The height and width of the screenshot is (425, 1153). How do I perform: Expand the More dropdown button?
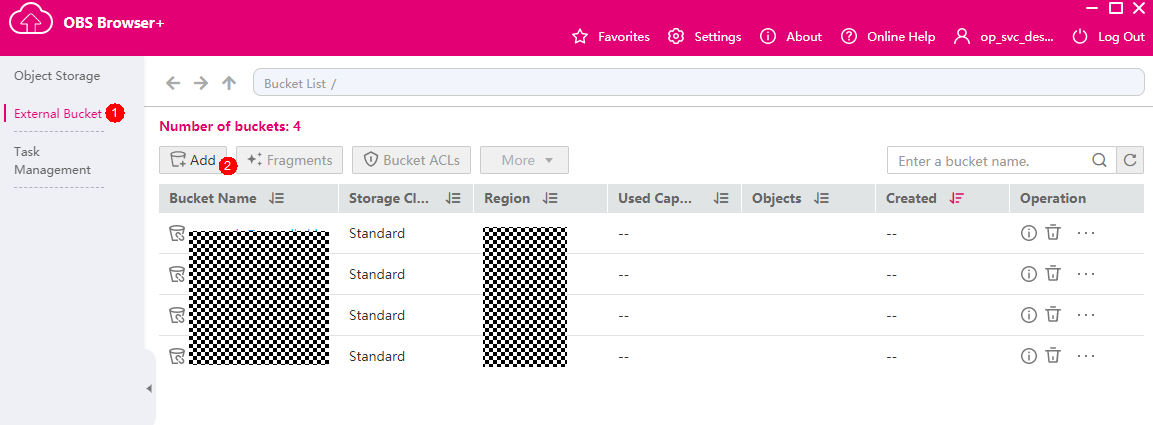pyautogui.click(x=524, y=160)
